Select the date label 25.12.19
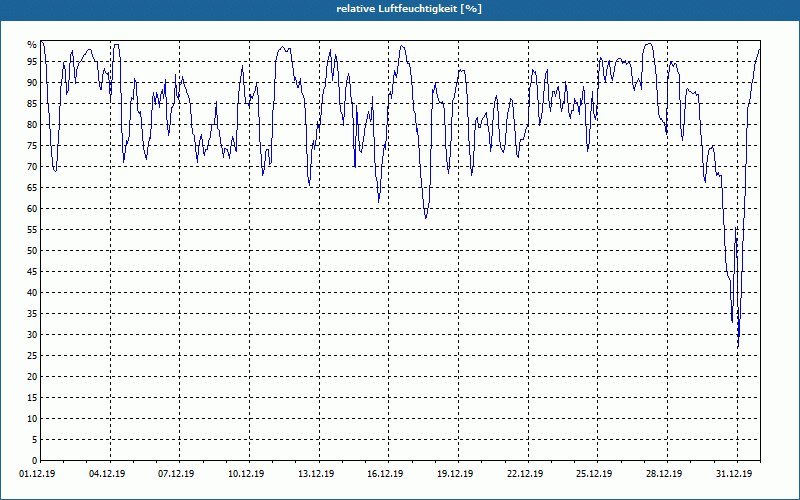This screenshot has height=500, width=800. click(x=594, y=474)
